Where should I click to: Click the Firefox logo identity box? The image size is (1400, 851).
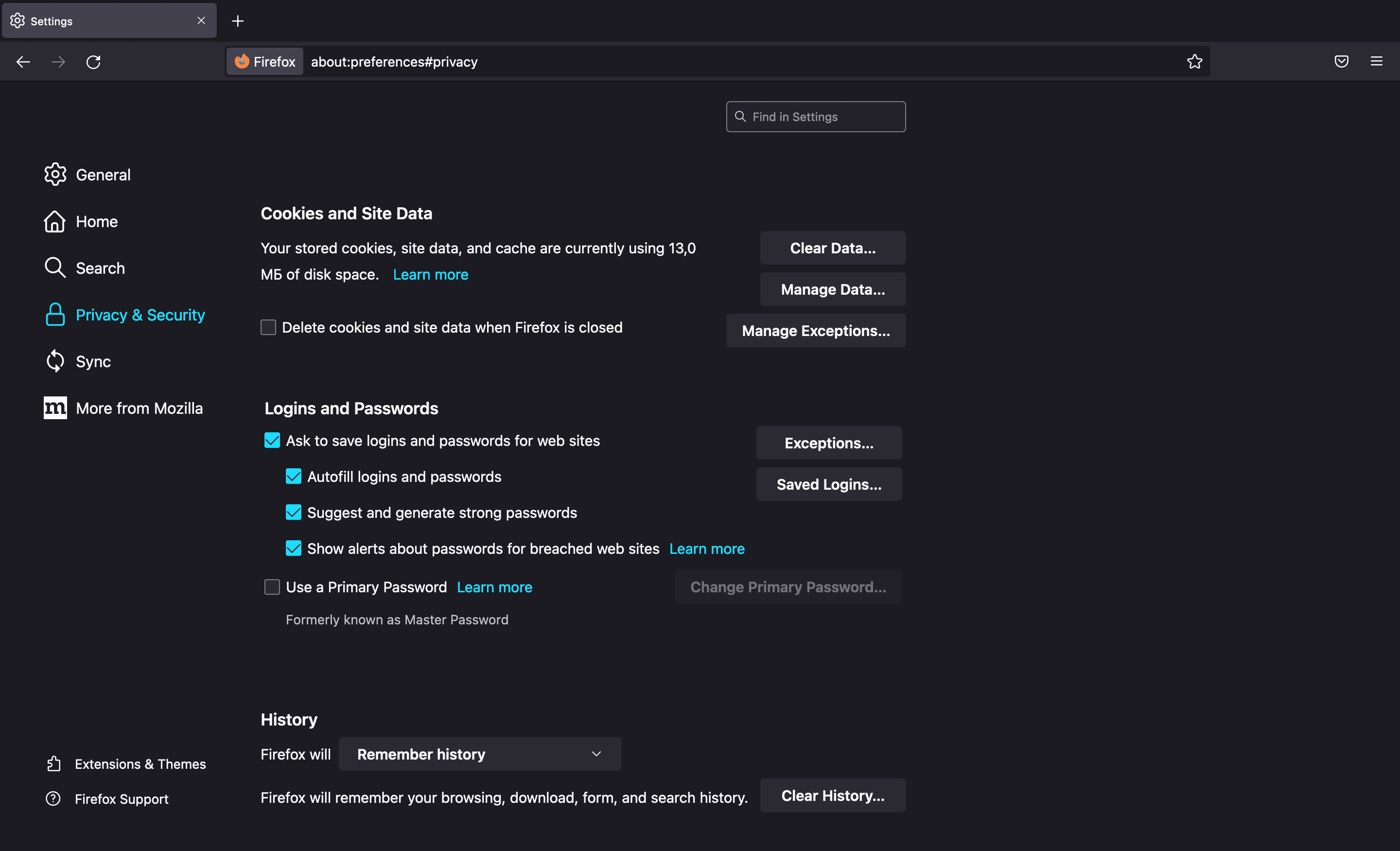(x=265, y=61)
